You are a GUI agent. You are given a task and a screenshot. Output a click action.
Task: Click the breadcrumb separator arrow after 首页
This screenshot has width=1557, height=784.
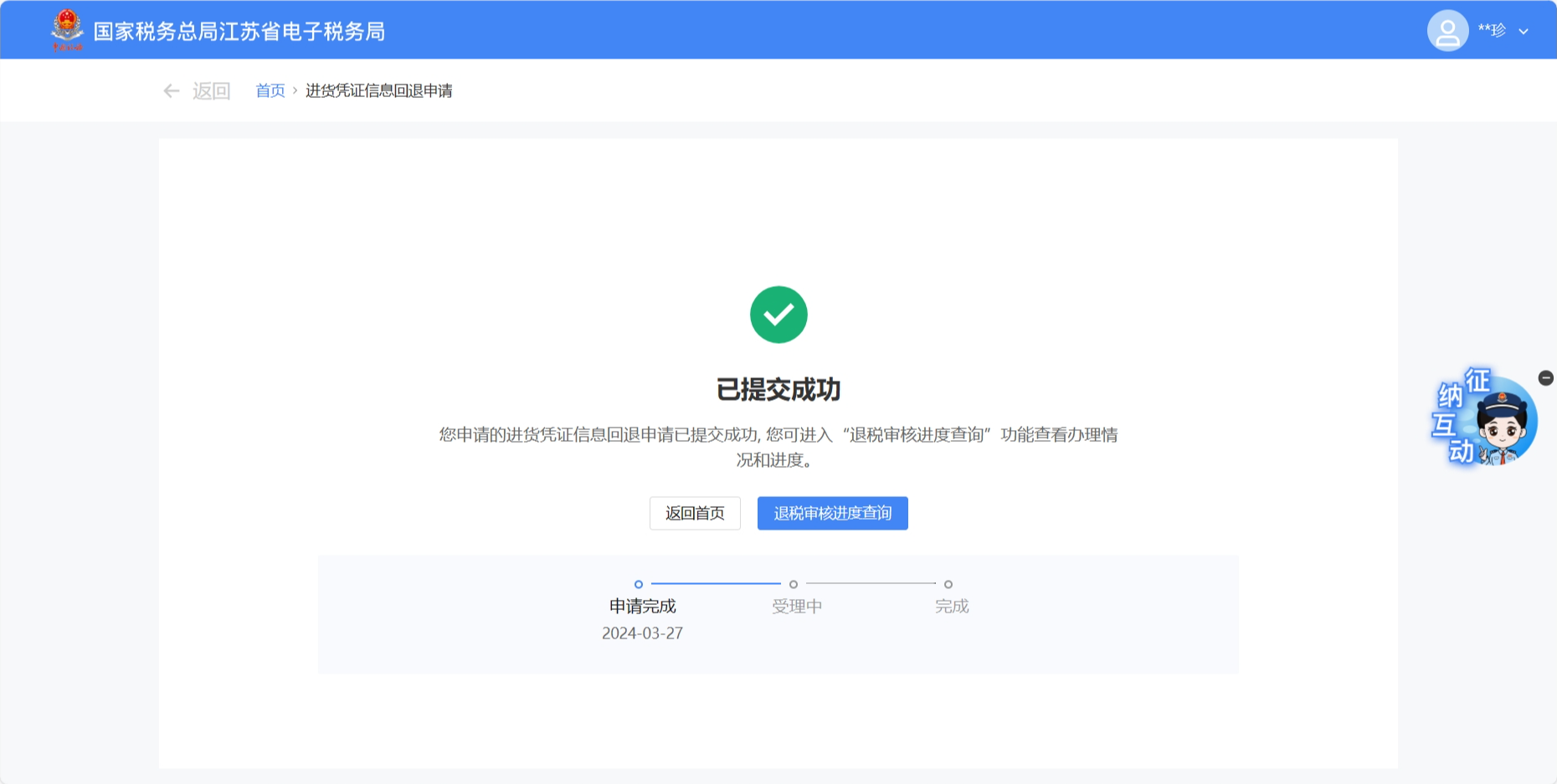295,90
